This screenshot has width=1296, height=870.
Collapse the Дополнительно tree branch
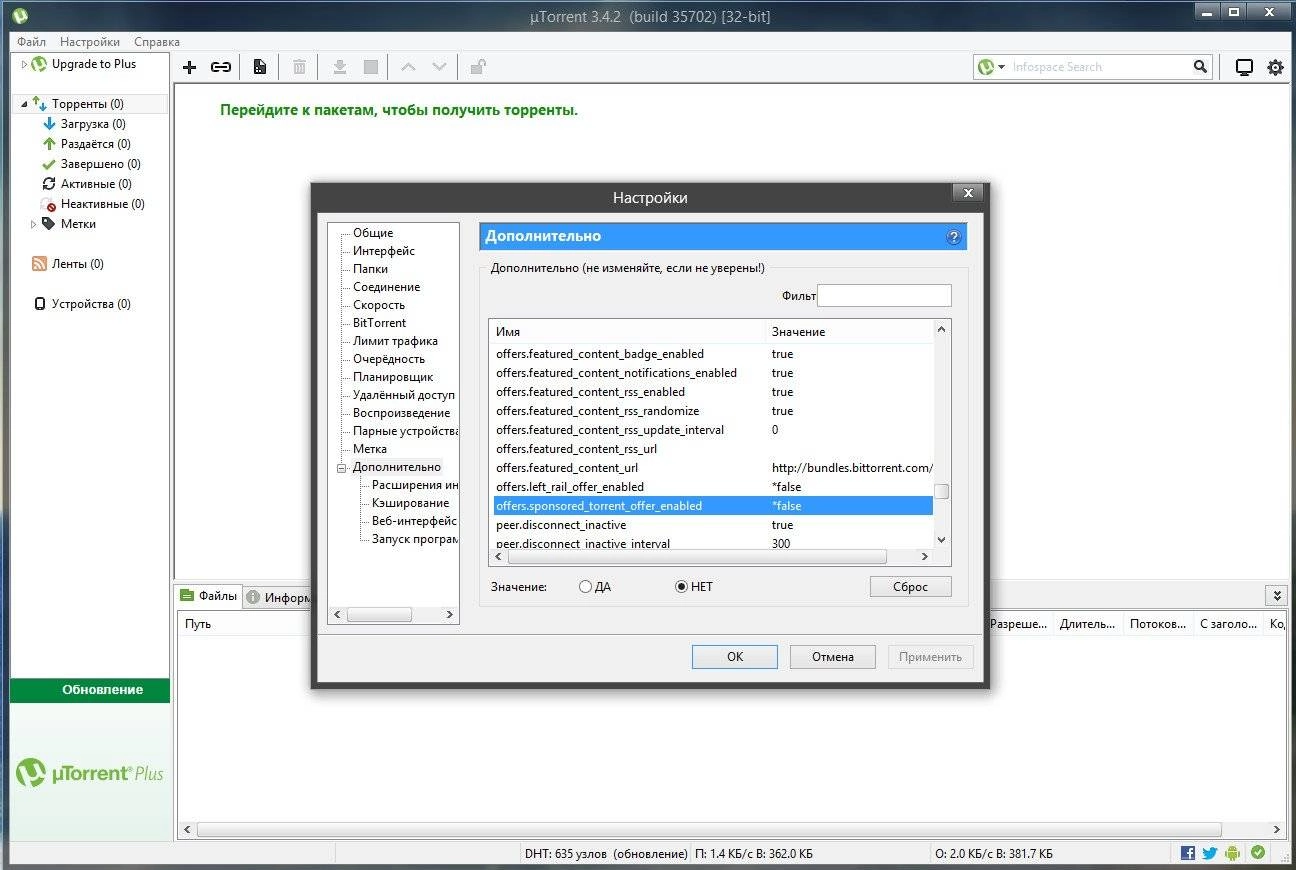point(342,467)
